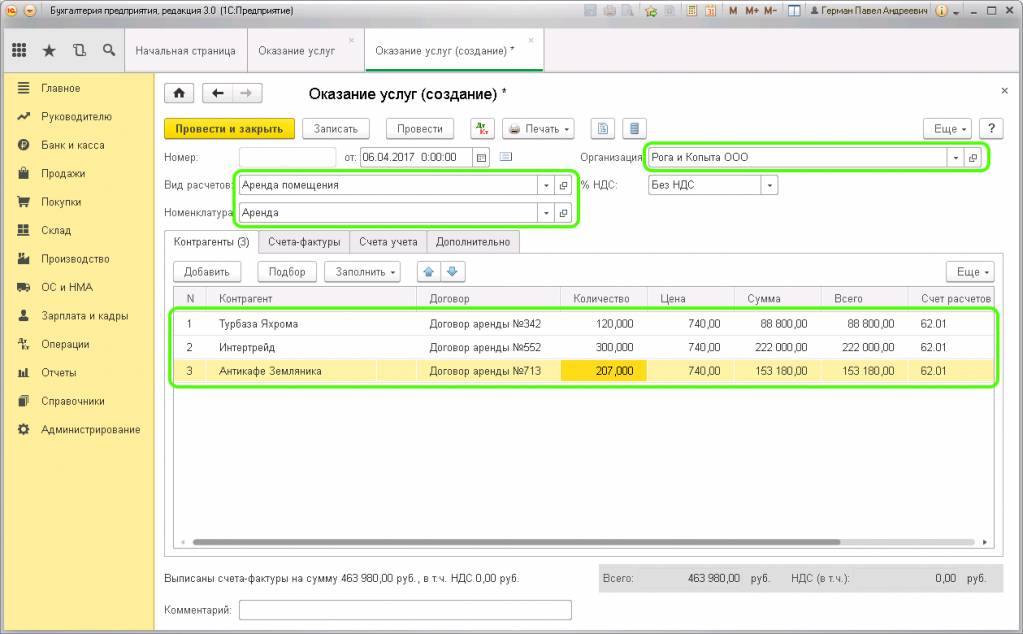Viewport: 1023px width, 634px height.
Task: Click the Добавить button
Action: pos(207,272)
